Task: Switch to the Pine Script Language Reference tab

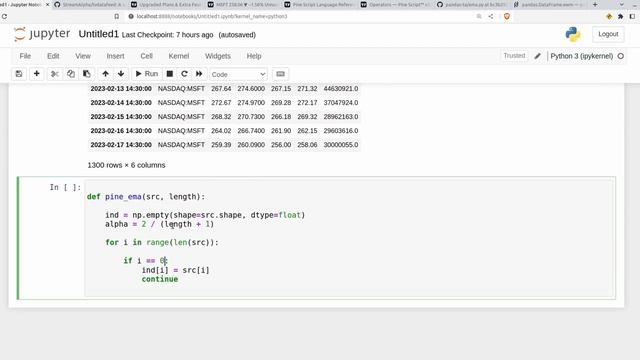Action: pos(320,4)
